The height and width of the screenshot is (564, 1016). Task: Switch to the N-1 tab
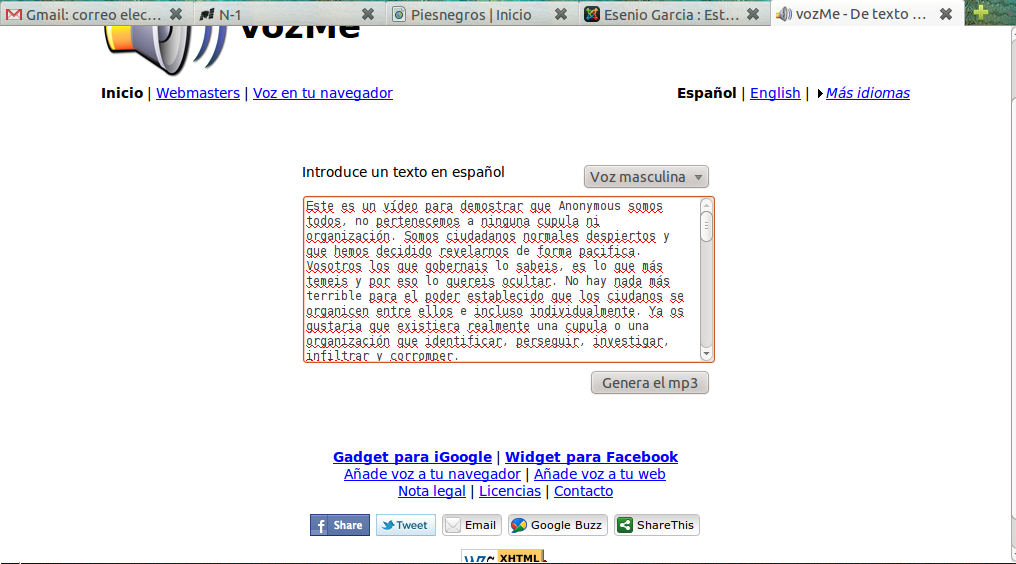coord(288,14)
